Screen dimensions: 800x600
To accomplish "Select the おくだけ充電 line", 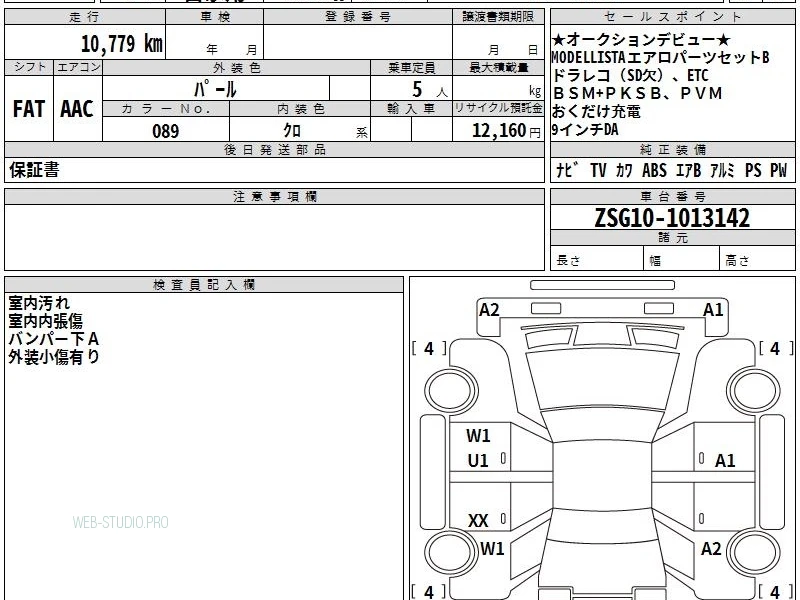I will coord(596,111).
